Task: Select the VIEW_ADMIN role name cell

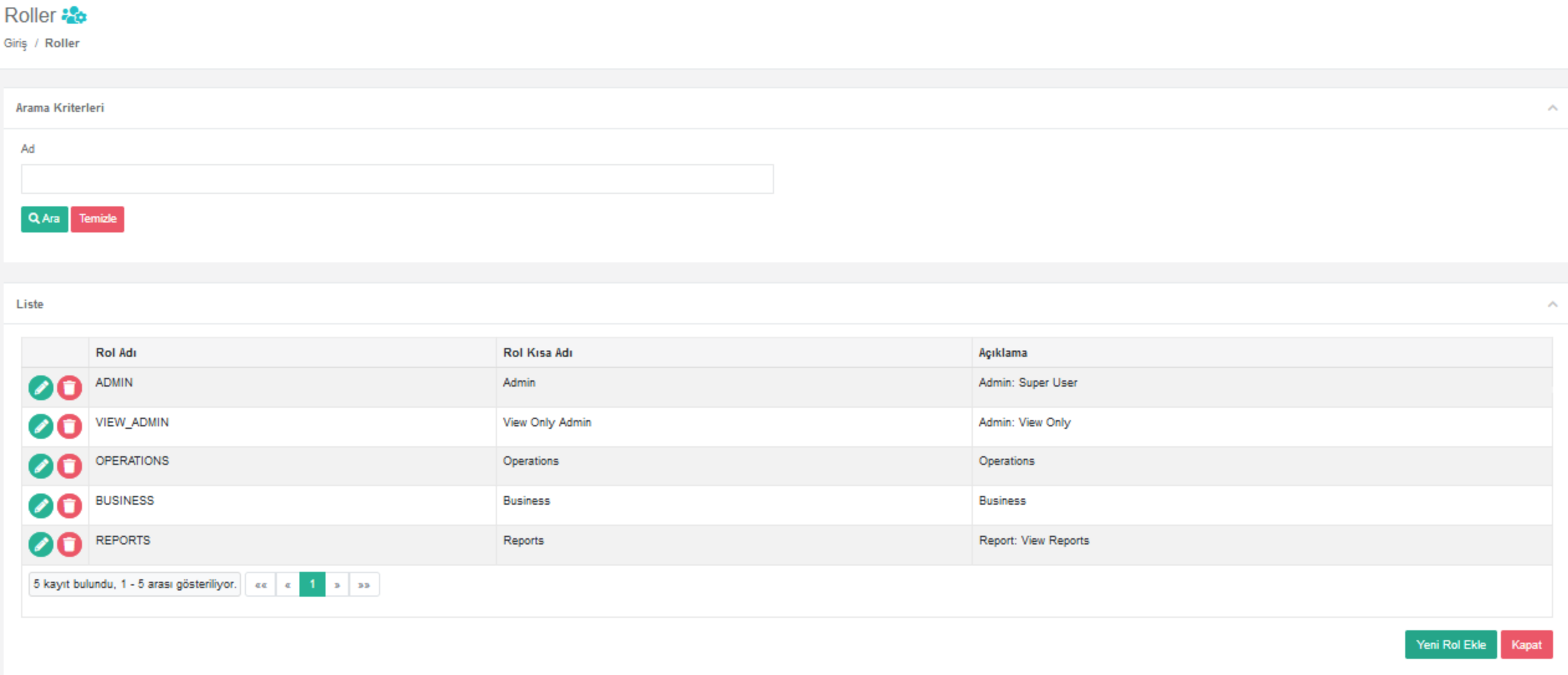Action: tap(293, 427)
